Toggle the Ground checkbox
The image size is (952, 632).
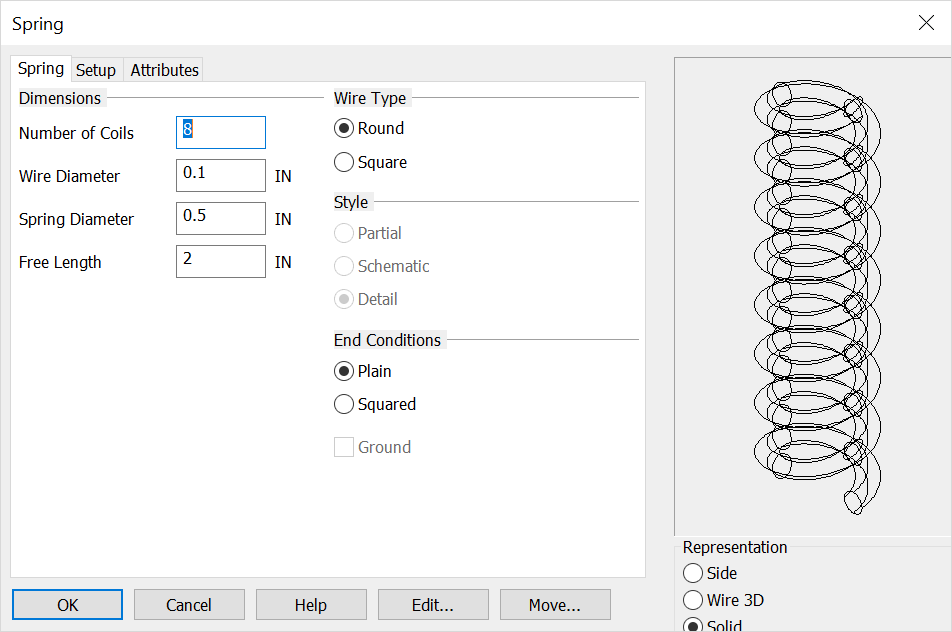click(x=343, y=446)
